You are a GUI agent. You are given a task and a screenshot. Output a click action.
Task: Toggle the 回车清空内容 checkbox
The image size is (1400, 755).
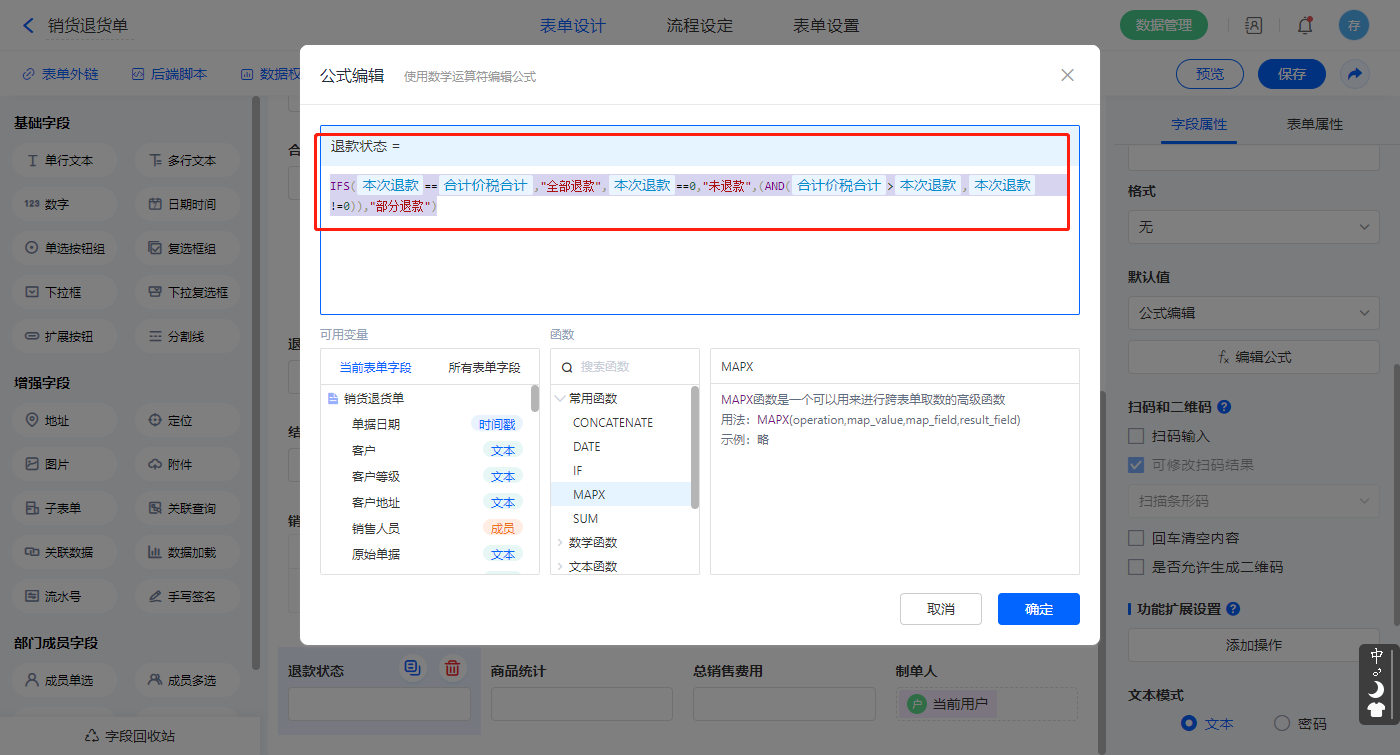1135,538
